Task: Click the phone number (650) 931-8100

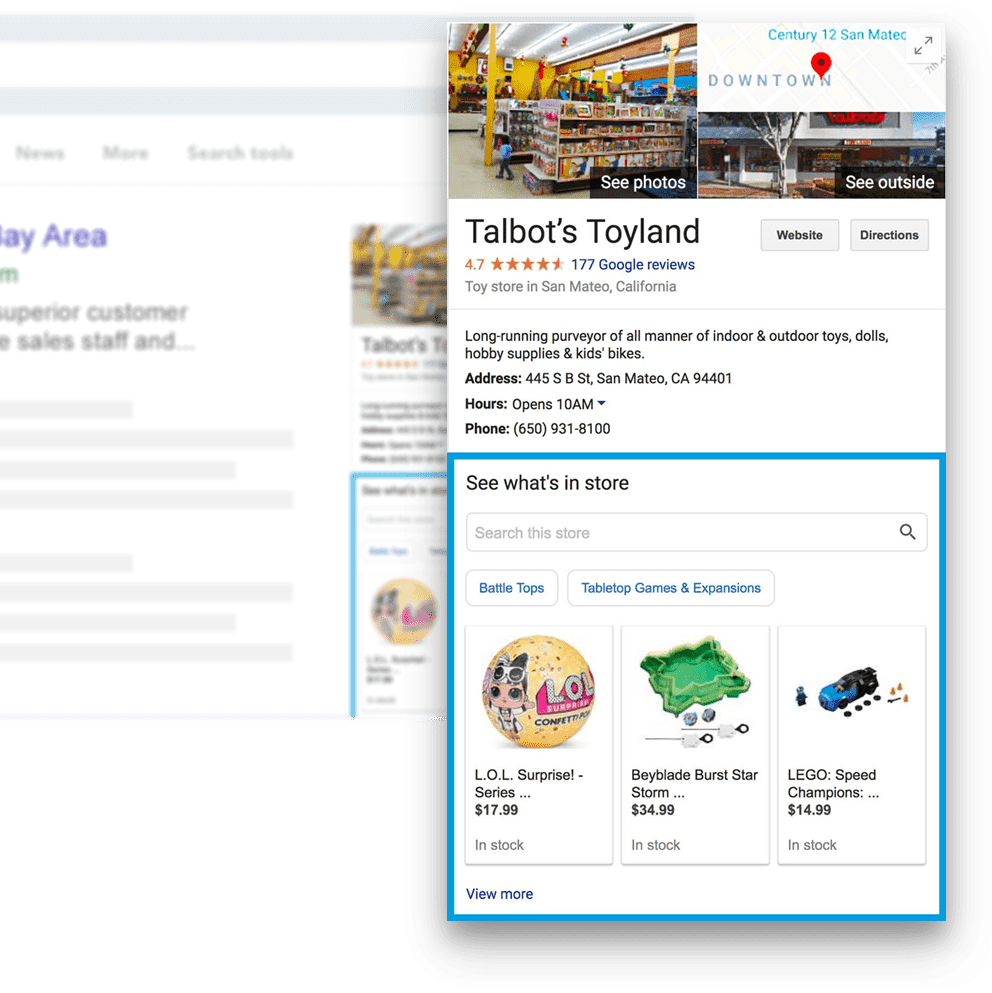Action: pyautogui.click(x=561, y=429)
